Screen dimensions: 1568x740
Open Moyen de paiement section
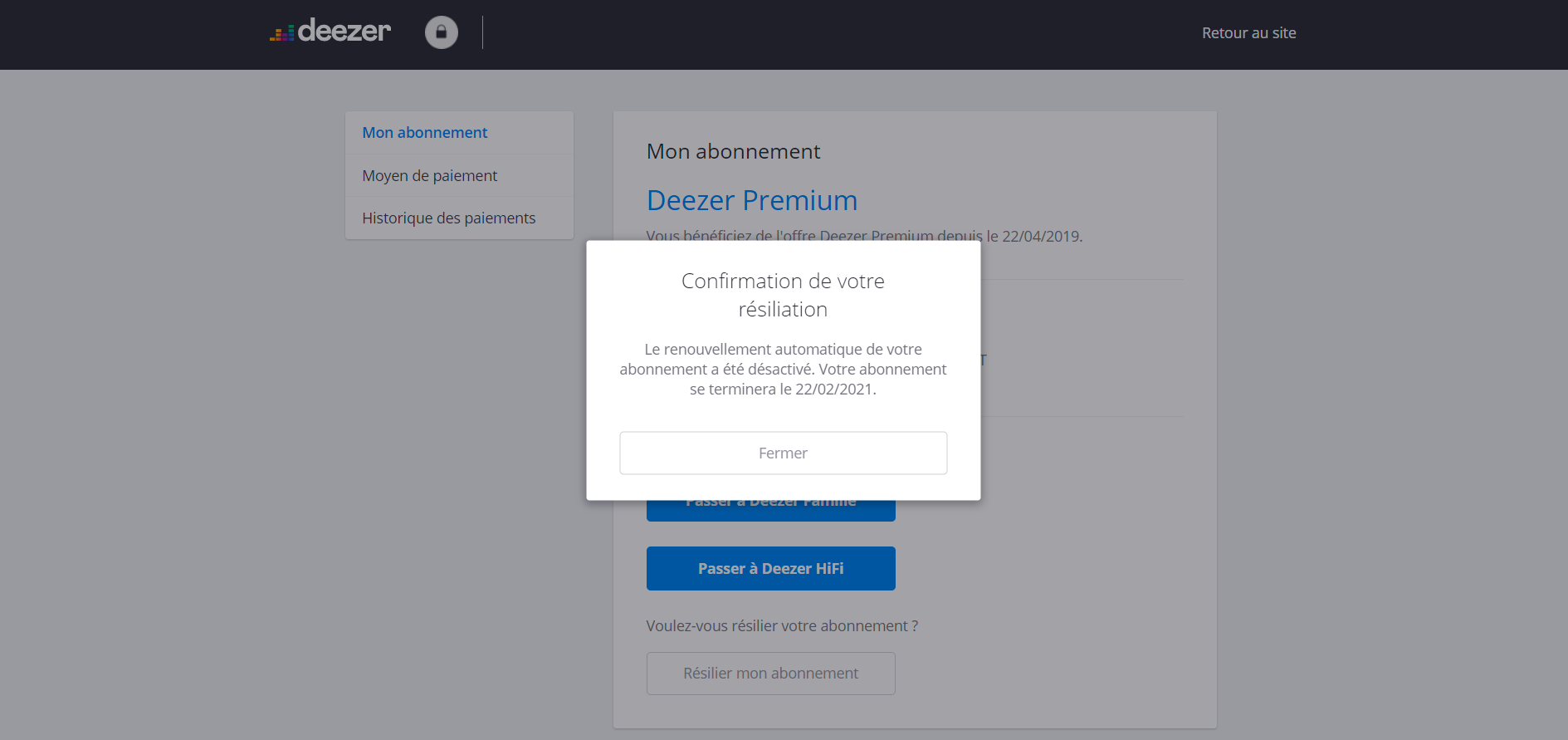point(430,176)
